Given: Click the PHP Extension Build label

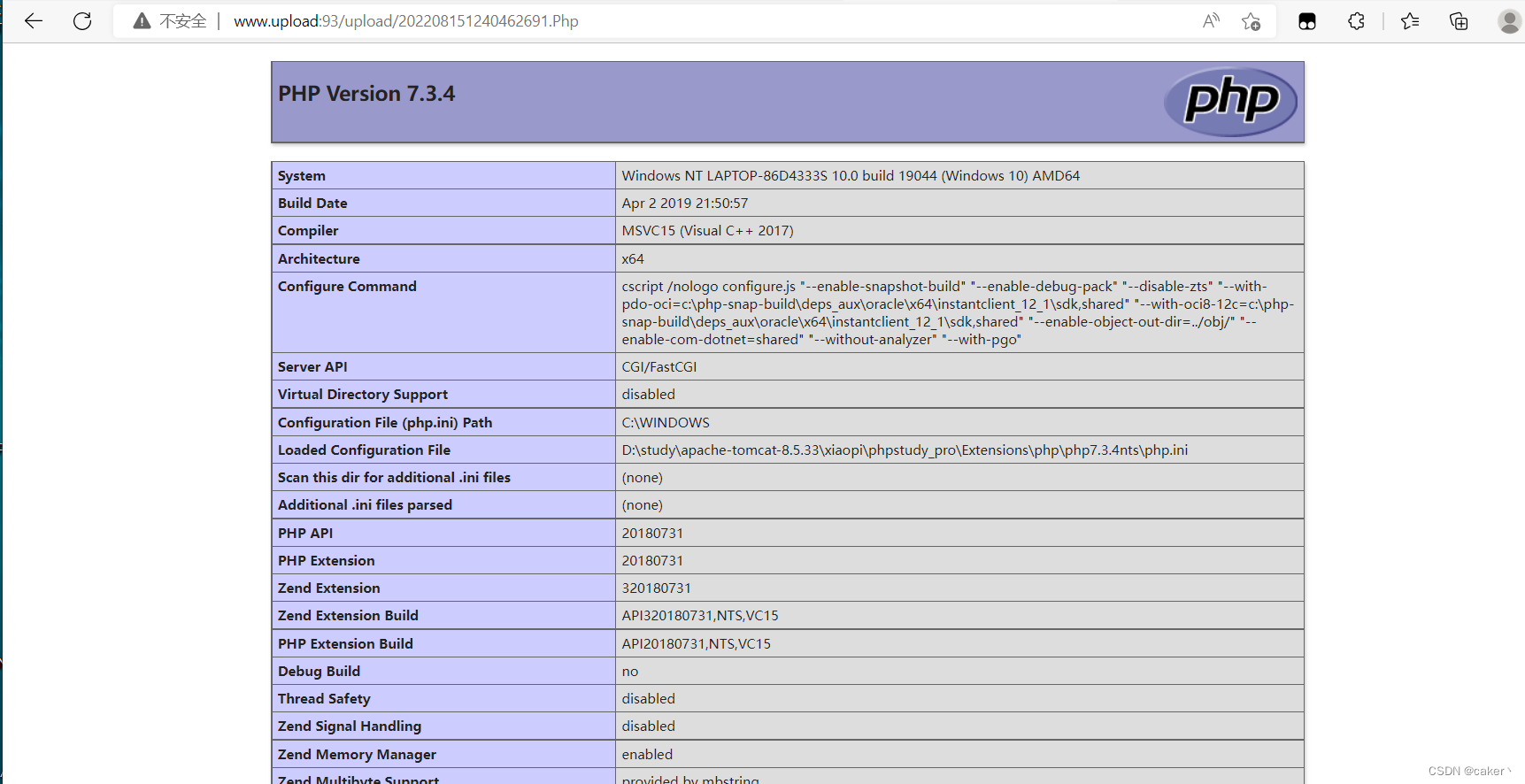Looking at the screenshot, I should pyautogui.click(x=345, y=644).
